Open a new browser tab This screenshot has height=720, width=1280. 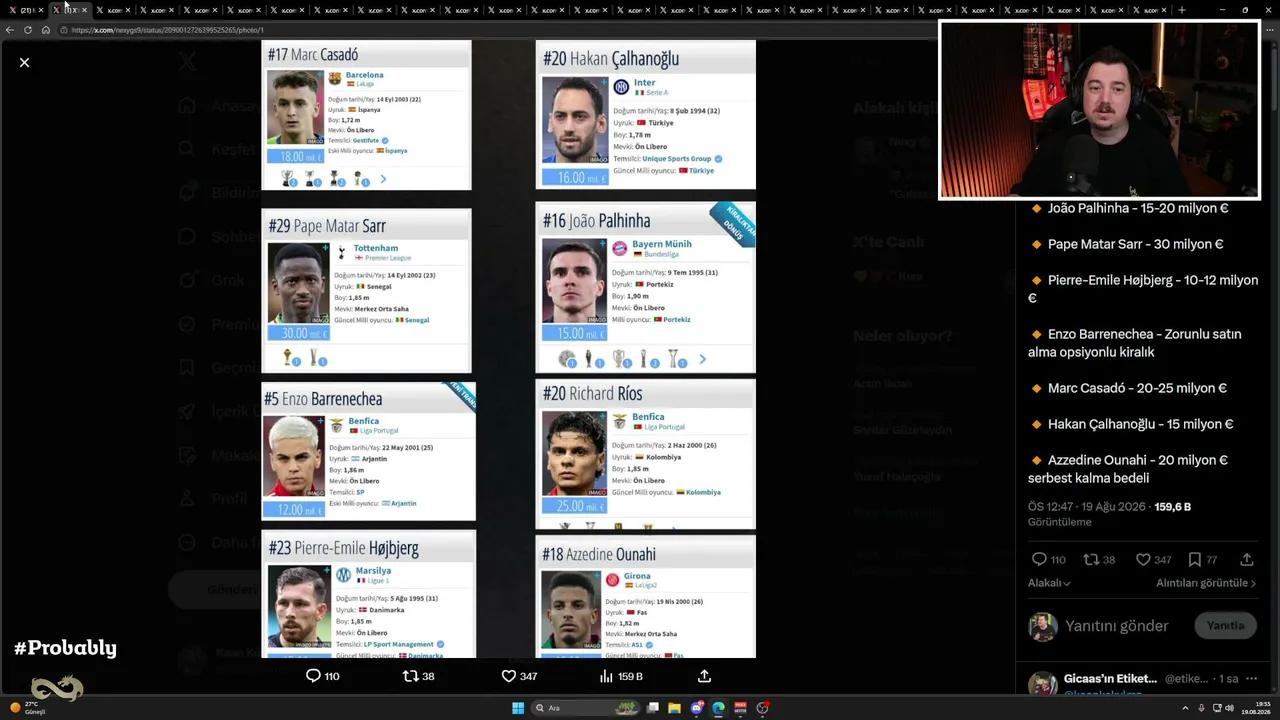[1182, 10]
